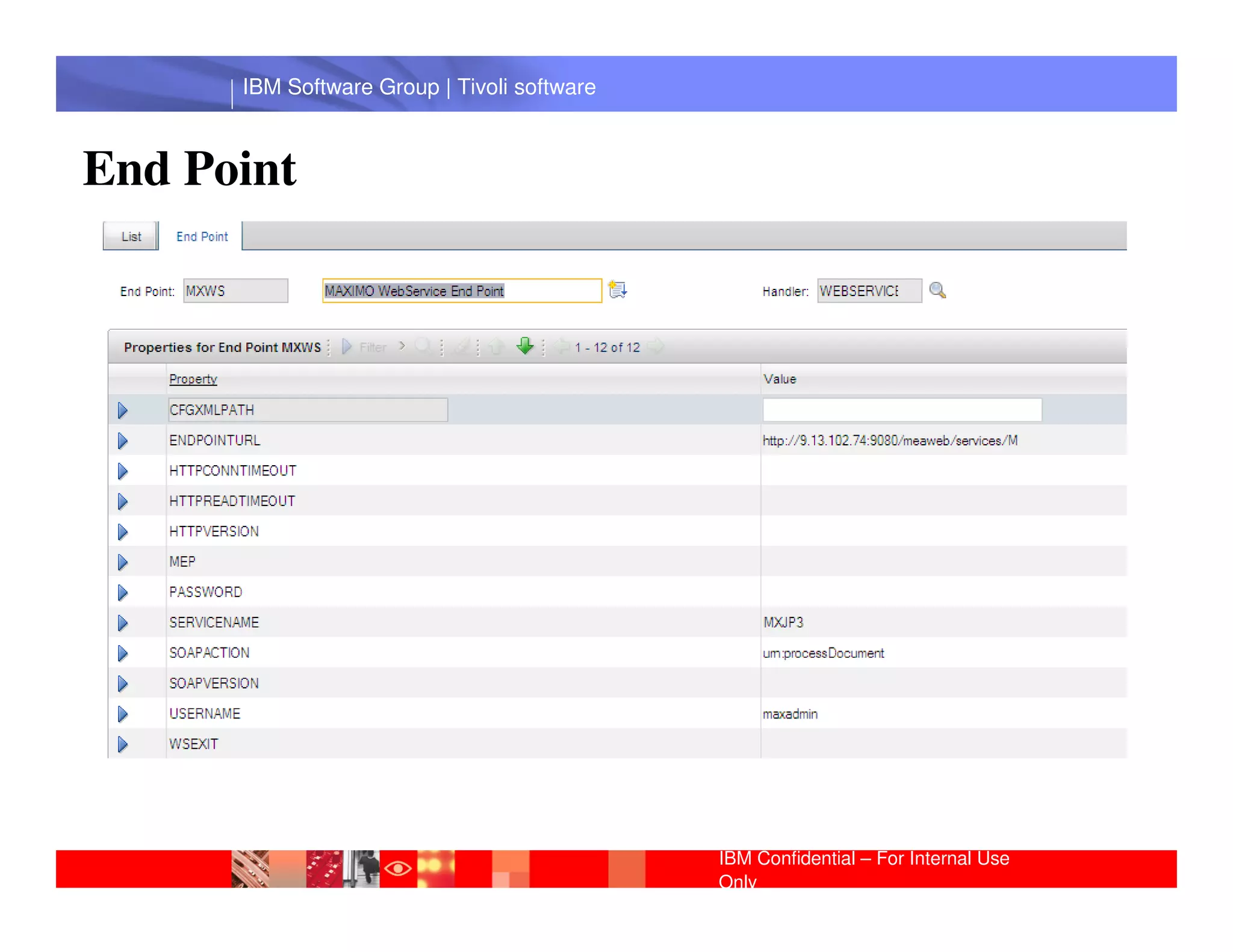This screenshot has height=952, width=1233.
Task: Click the faded filter search magnifier icon
Action: [423, 346]
